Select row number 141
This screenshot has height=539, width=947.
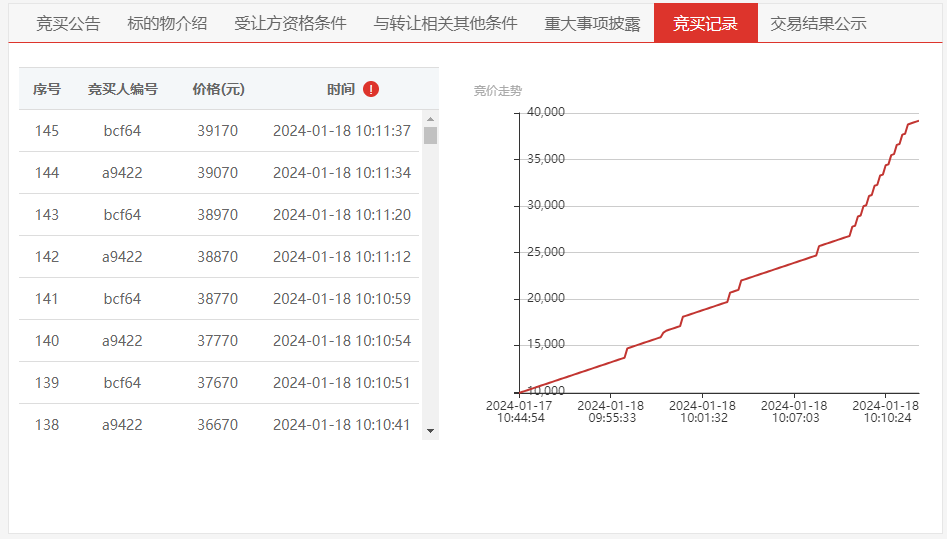tap(47, 299)
